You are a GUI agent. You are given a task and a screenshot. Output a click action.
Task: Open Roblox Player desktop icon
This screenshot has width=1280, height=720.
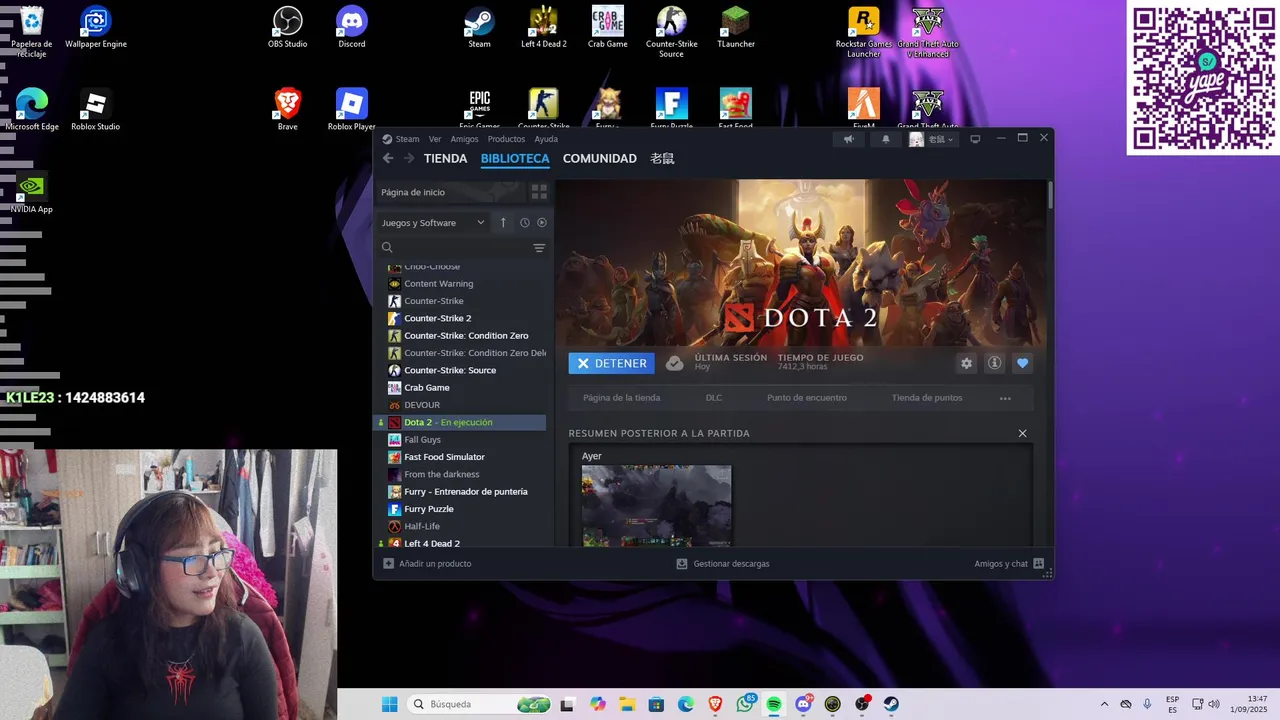point(352,109)
